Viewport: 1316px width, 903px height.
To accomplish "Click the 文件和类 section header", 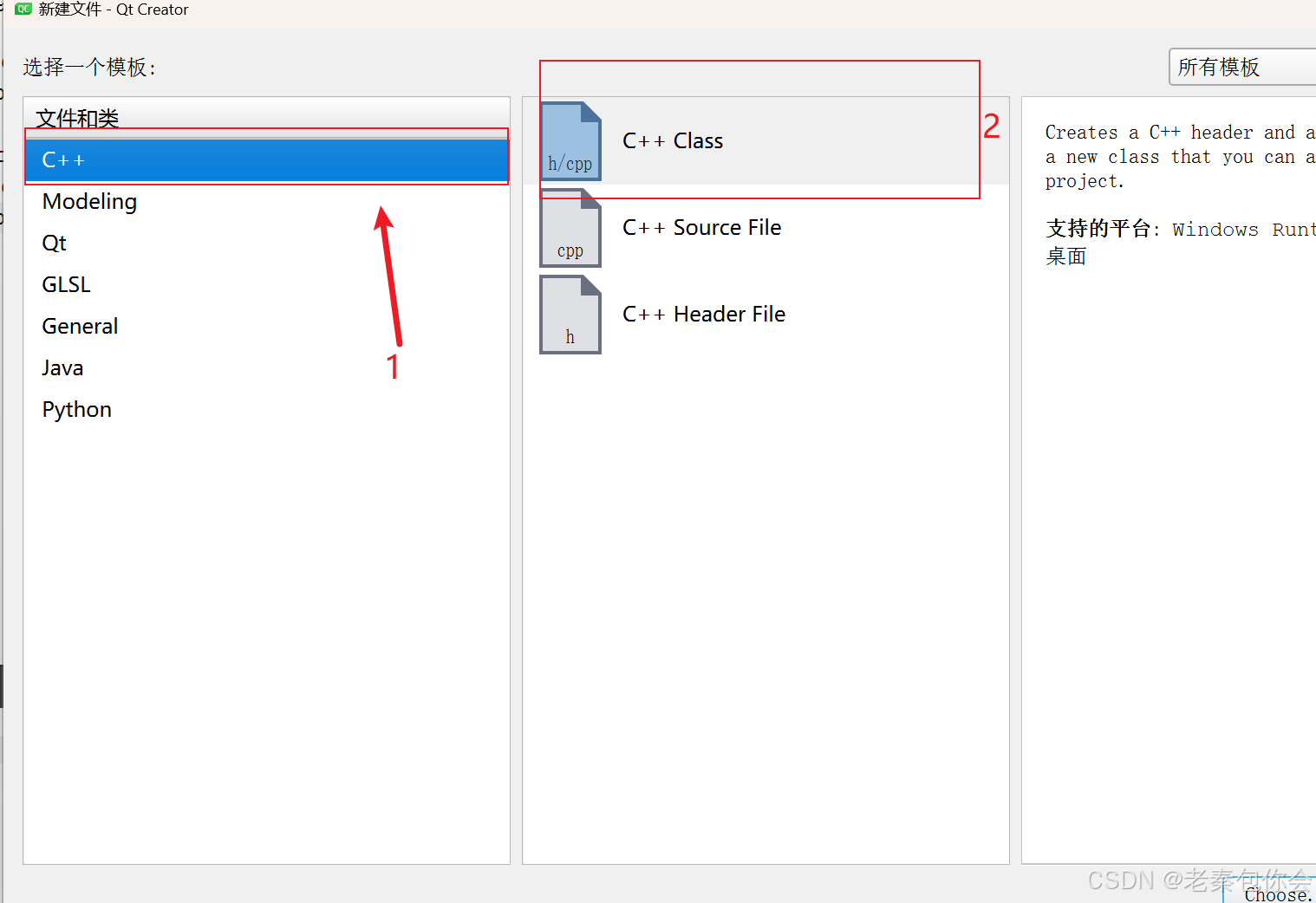I will click(267, 117).
